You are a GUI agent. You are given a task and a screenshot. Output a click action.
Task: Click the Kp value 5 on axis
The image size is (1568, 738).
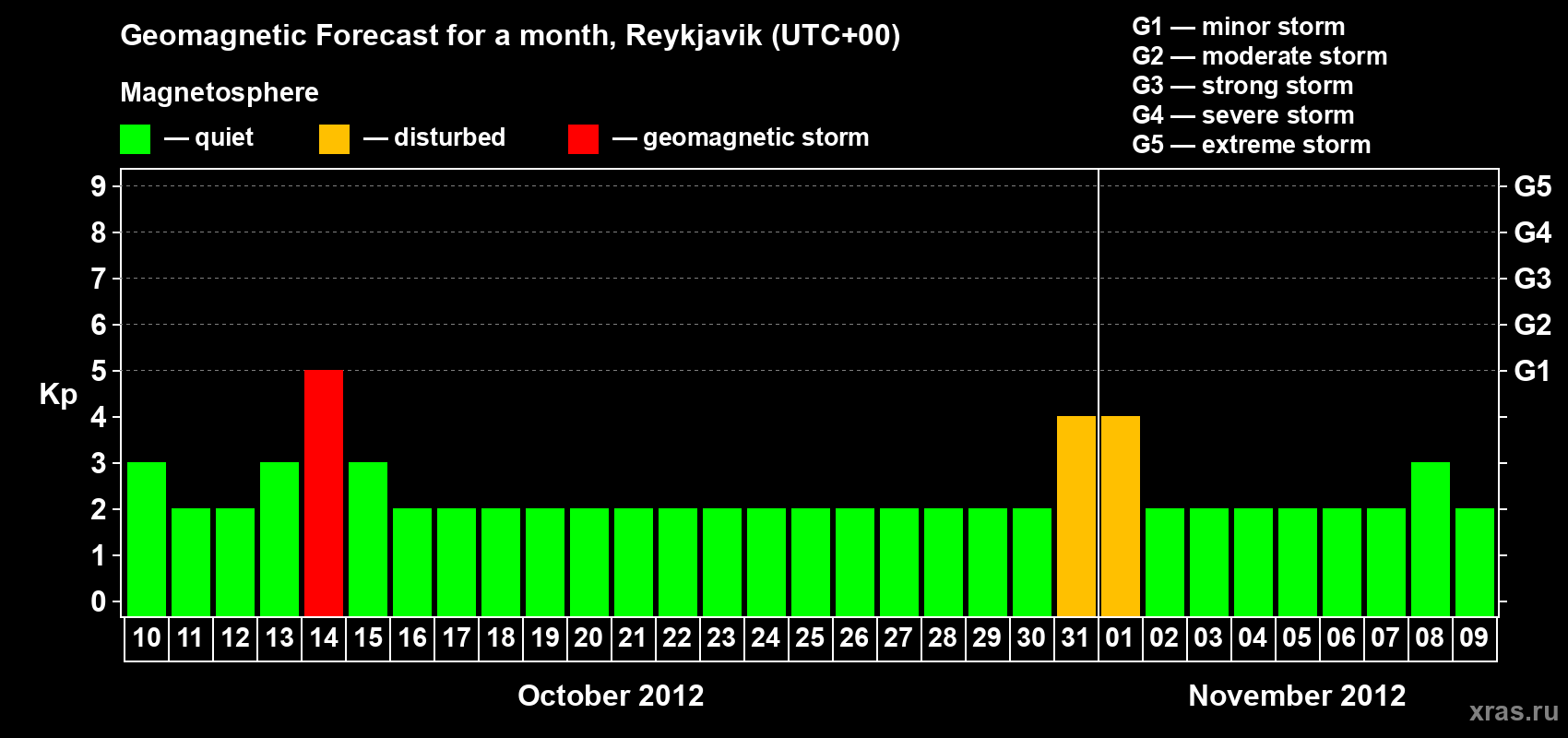99,371
